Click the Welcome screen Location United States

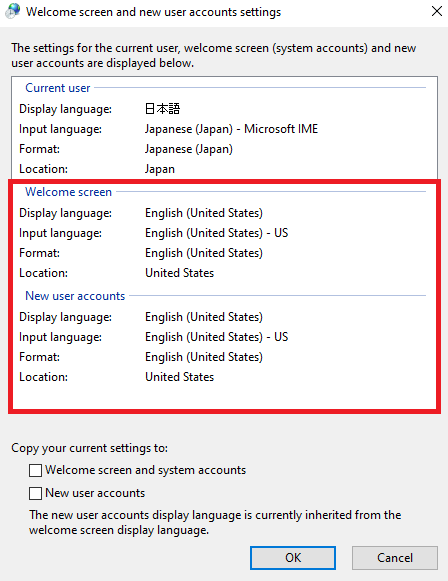click(180, 273)
